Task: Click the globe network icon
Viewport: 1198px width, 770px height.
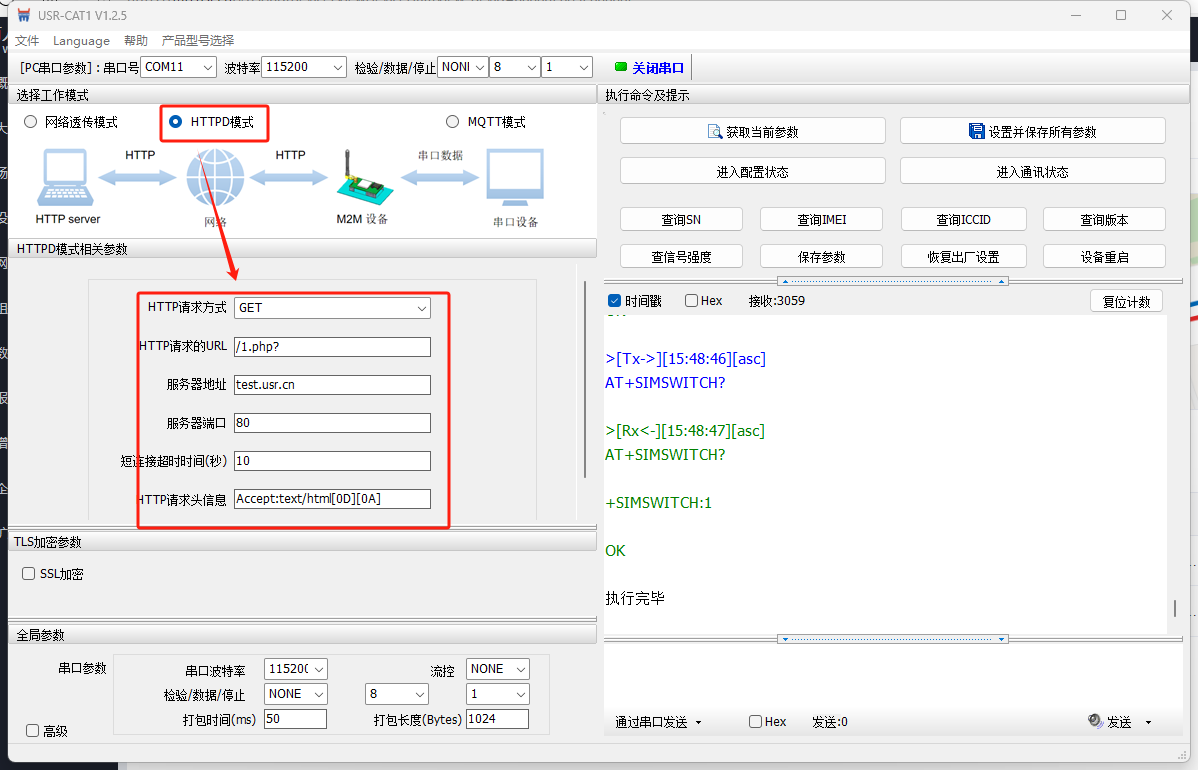Action: click(x=215, y=178)
